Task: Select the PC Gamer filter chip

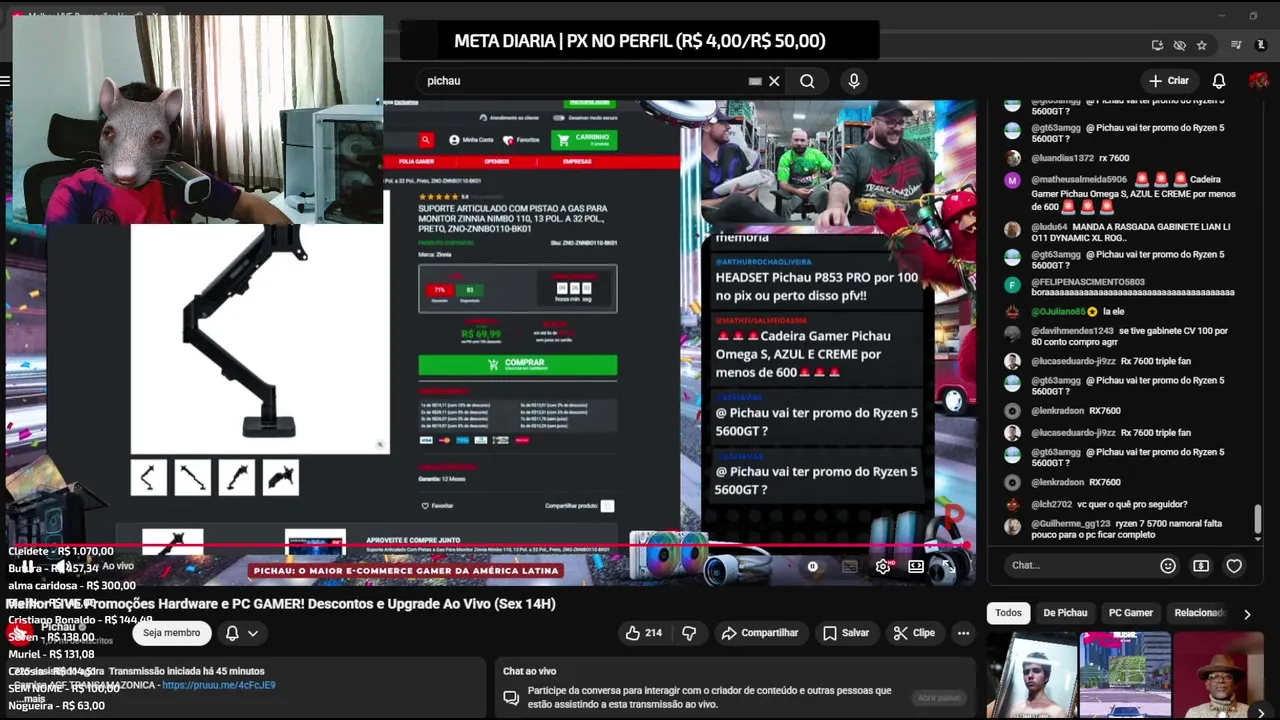Action: point(1131,613)
